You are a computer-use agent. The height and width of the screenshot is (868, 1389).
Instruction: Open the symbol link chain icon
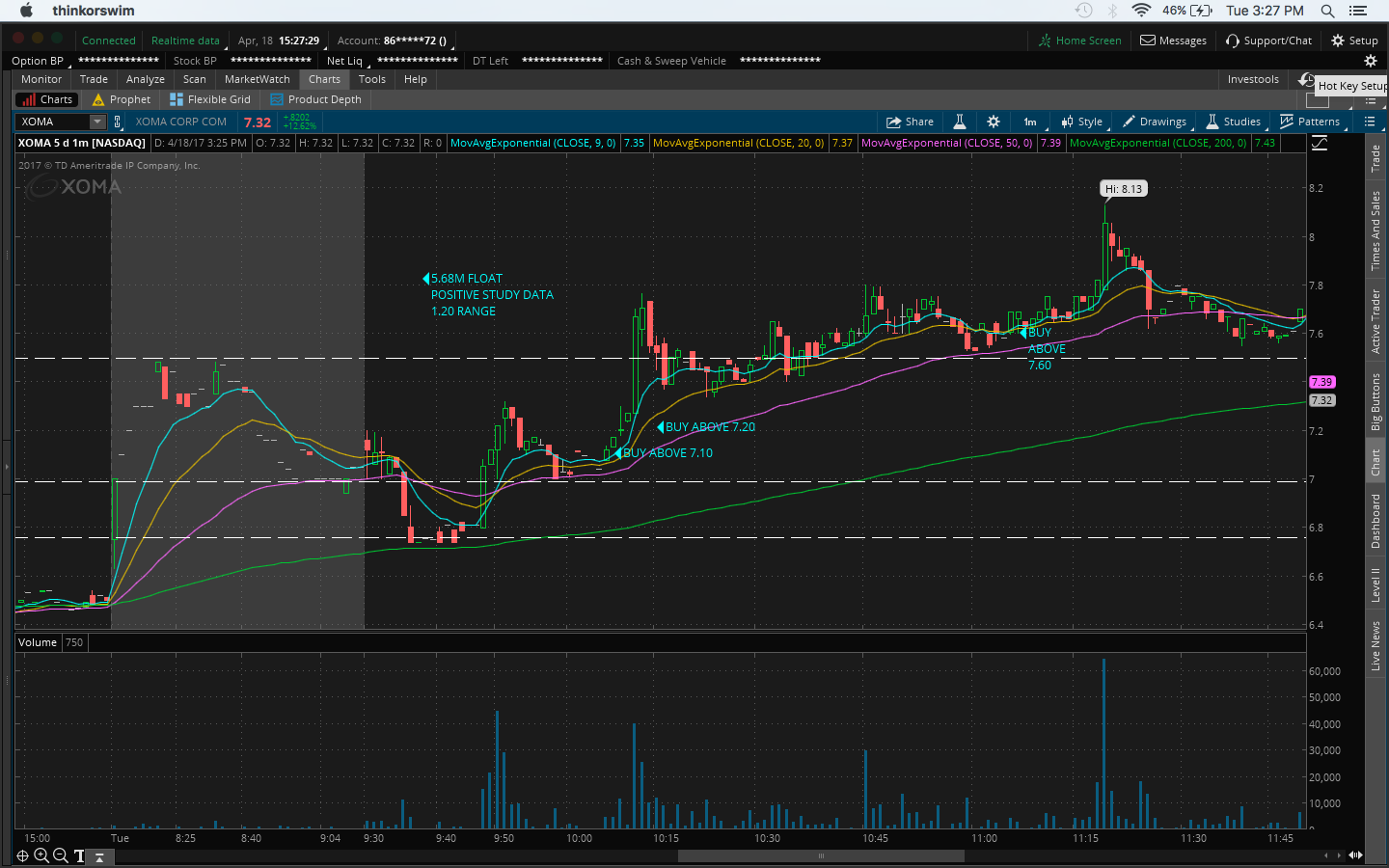(x=118, y=122)
